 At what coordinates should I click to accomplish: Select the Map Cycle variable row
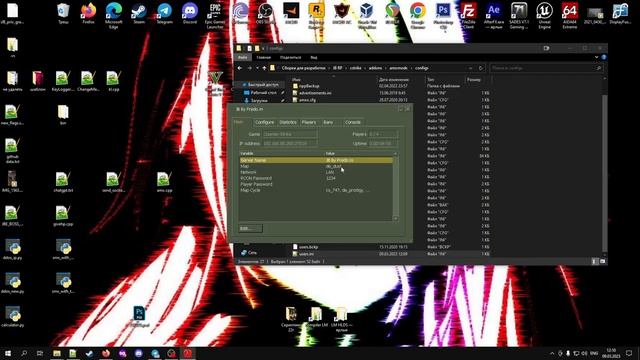(x=316, y=190)
